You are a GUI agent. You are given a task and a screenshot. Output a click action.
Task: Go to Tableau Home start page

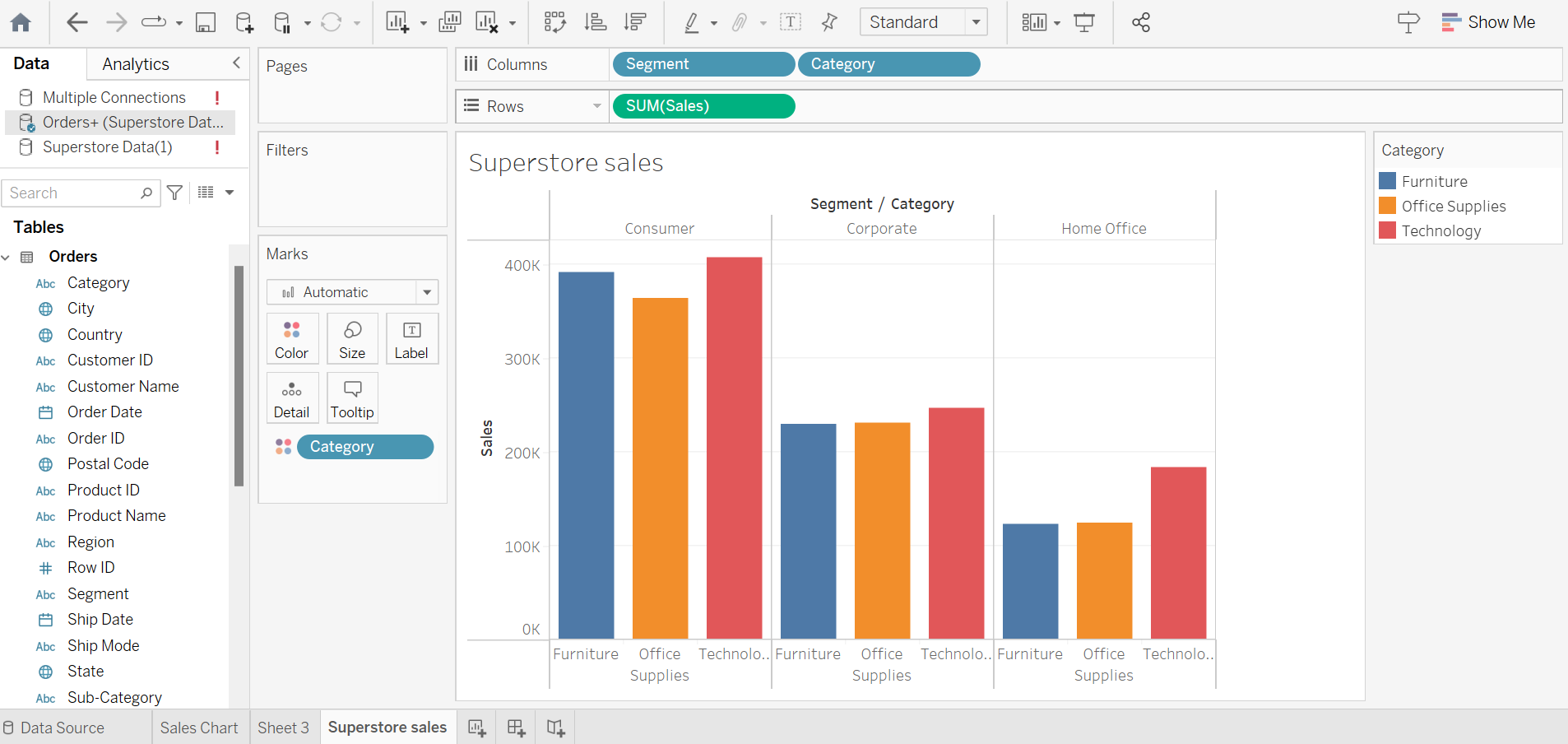pyautogui.click(x=21, y=22)
